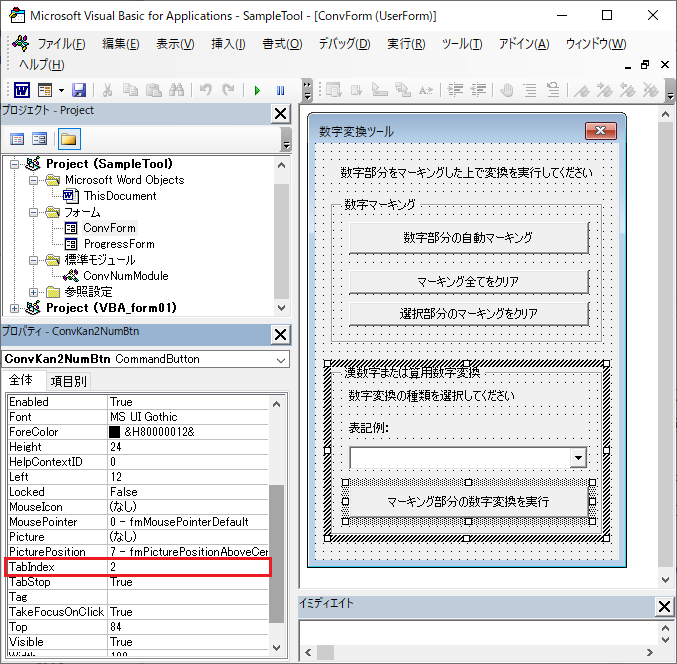The width and height of the screenshot is (677, 664).
Task: Select ProgressForm in project tree
Action: pyautogui.click(x=119, y=244)
